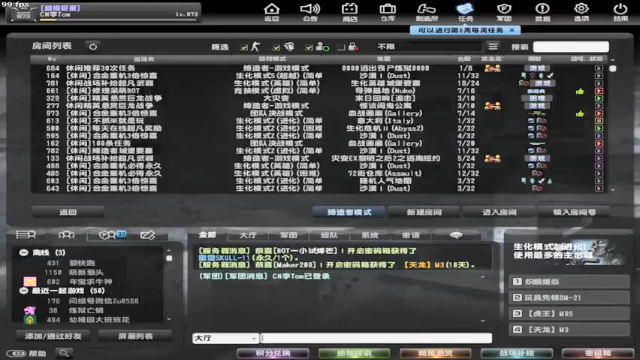Click the green play status icon for room 329
Screen dimensions: 640x360
(x=598, y=98)
